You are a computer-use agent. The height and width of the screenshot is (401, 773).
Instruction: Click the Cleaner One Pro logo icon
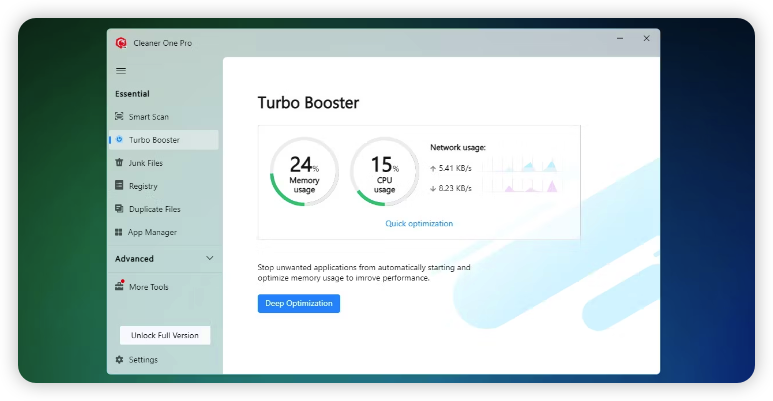pos(121,43)
